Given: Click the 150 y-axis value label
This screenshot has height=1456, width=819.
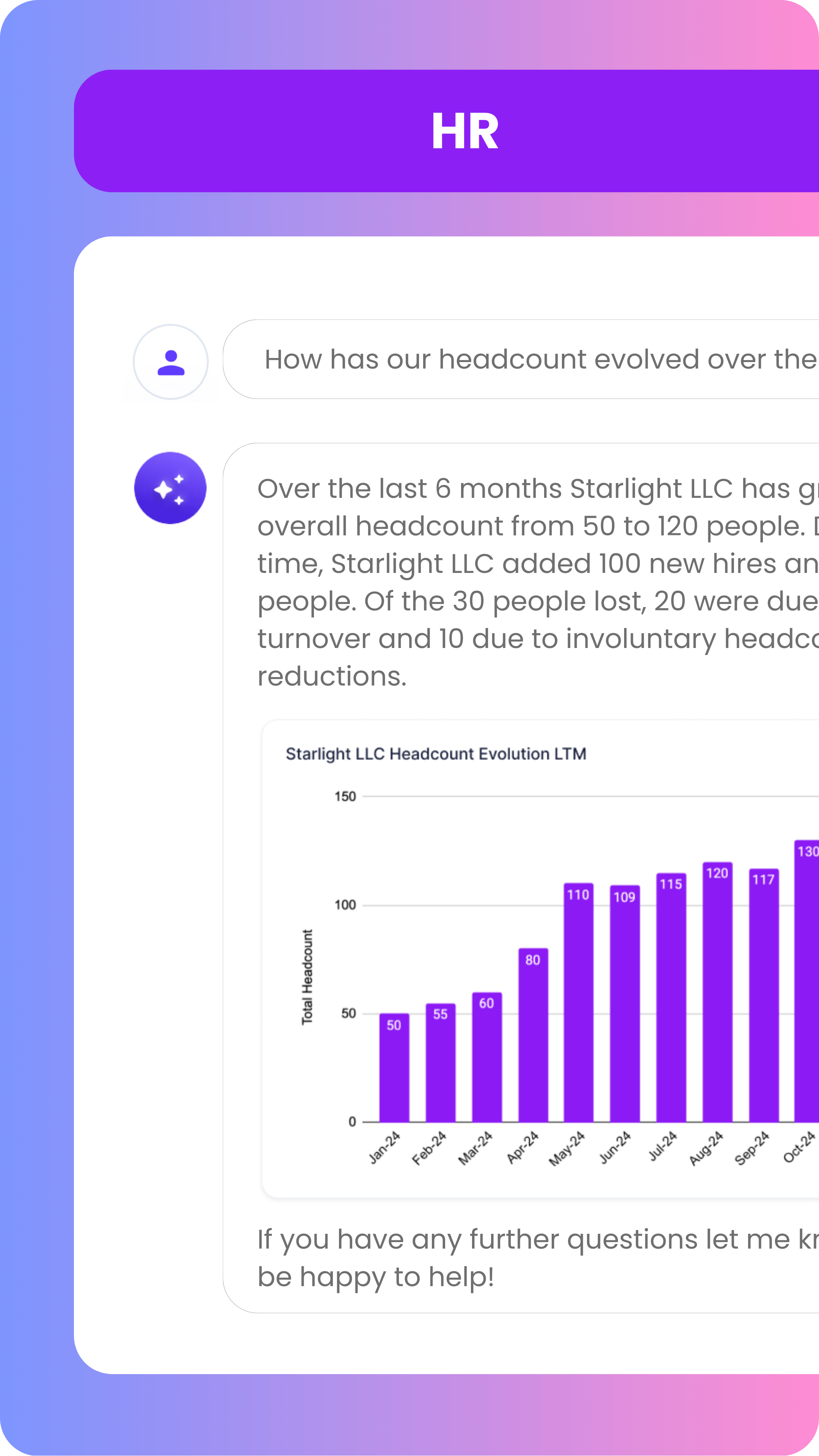Looking at the screenshot, I should (x=345, y=796).
